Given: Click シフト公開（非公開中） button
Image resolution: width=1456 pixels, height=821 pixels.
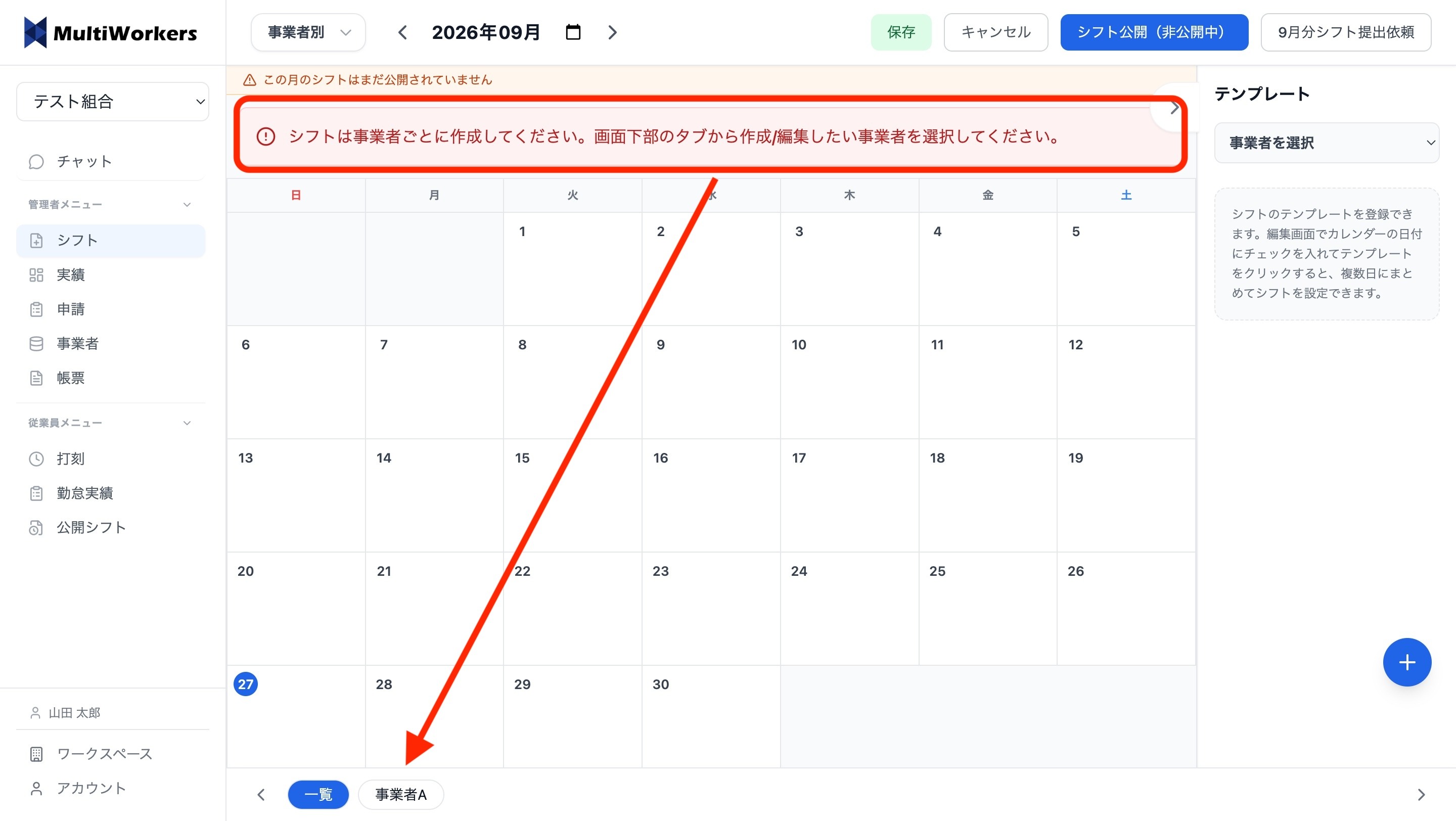Looking at the screenshot, I should 1154,32.
